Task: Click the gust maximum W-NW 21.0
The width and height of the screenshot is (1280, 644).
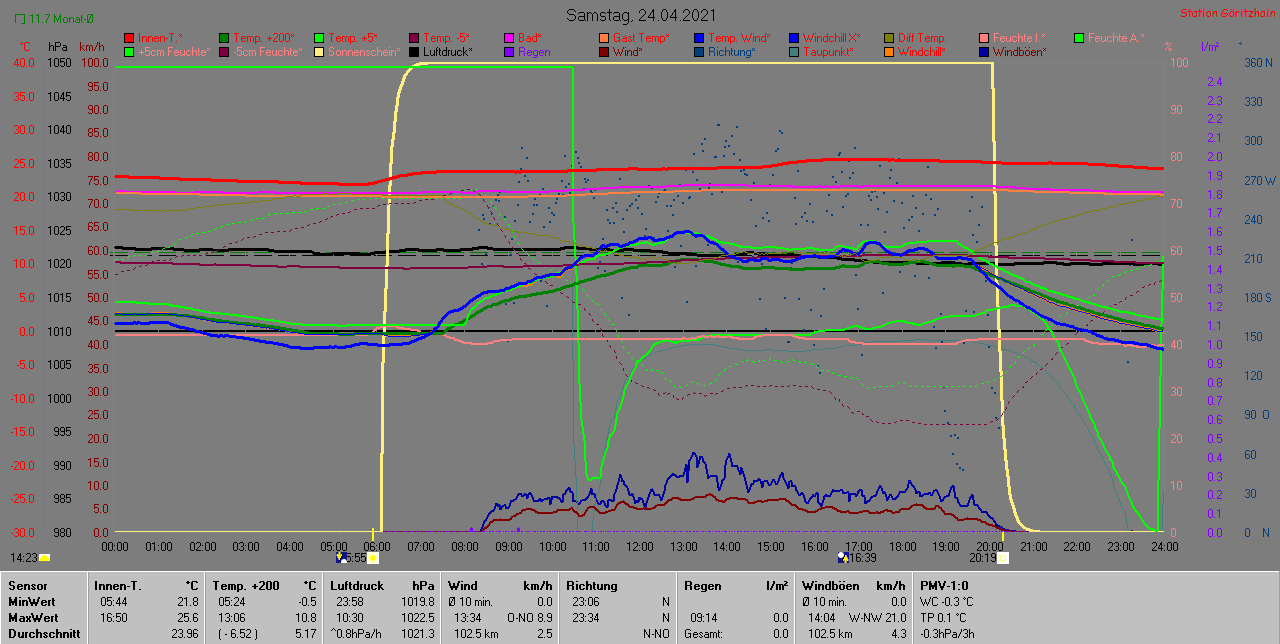Action: click(x=877, y=618)
